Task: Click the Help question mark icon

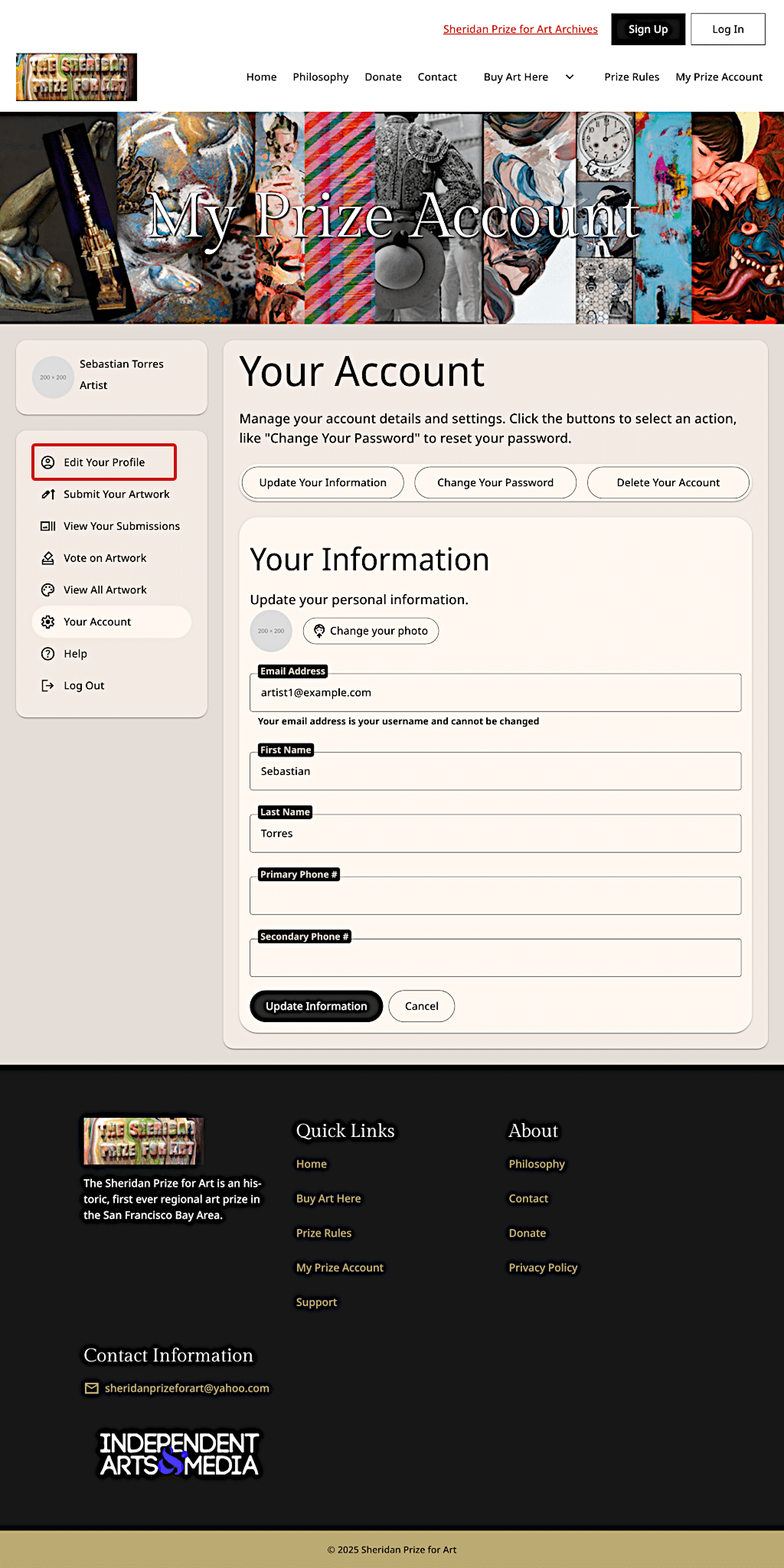Action: coord(47,654)
